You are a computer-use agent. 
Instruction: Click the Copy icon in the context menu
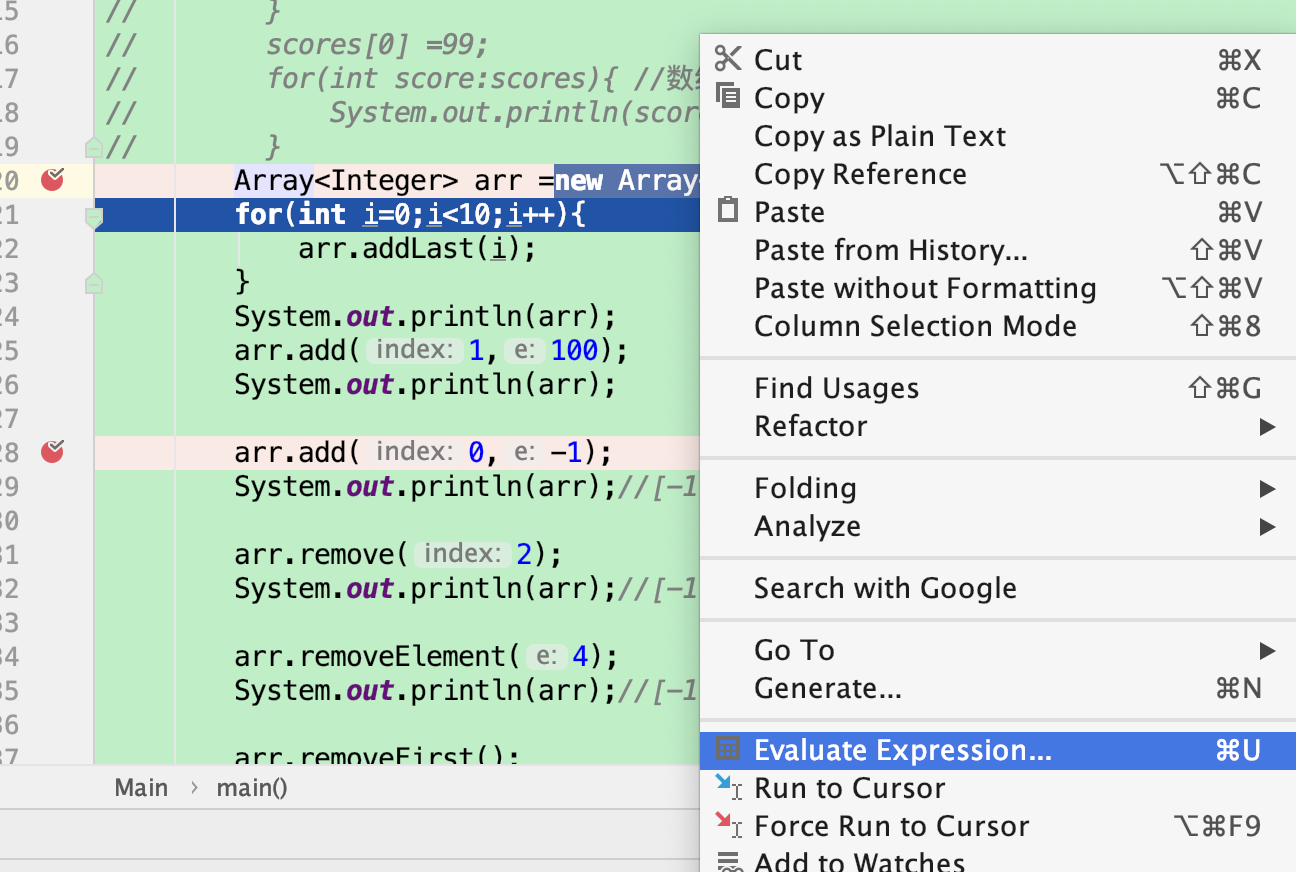point(729,97)
